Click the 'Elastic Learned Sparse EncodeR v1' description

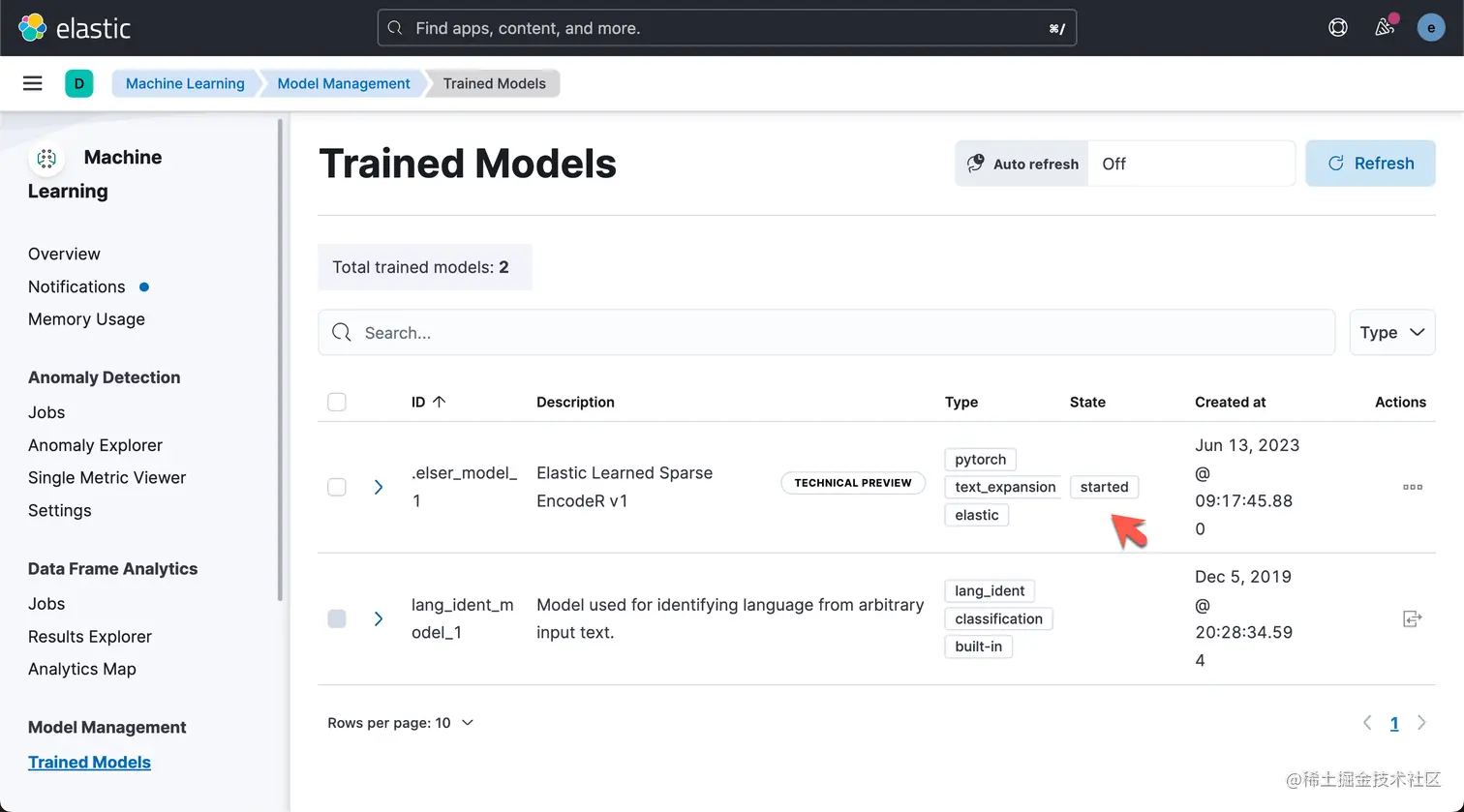pyautogui.click(x=625, y=487)
